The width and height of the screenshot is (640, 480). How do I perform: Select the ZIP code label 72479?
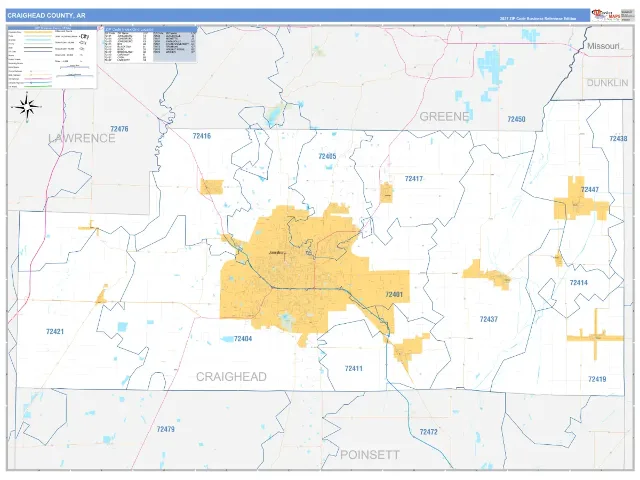[166, 429]
